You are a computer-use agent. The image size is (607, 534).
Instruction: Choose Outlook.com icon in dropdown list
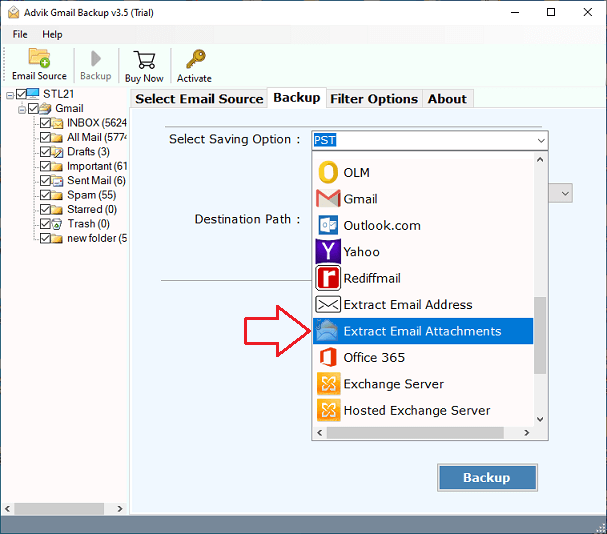pos(328,225)
